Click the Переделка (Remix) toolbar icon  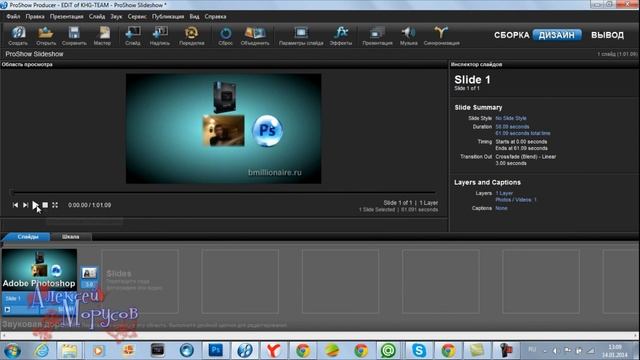(x=191, y=36)
